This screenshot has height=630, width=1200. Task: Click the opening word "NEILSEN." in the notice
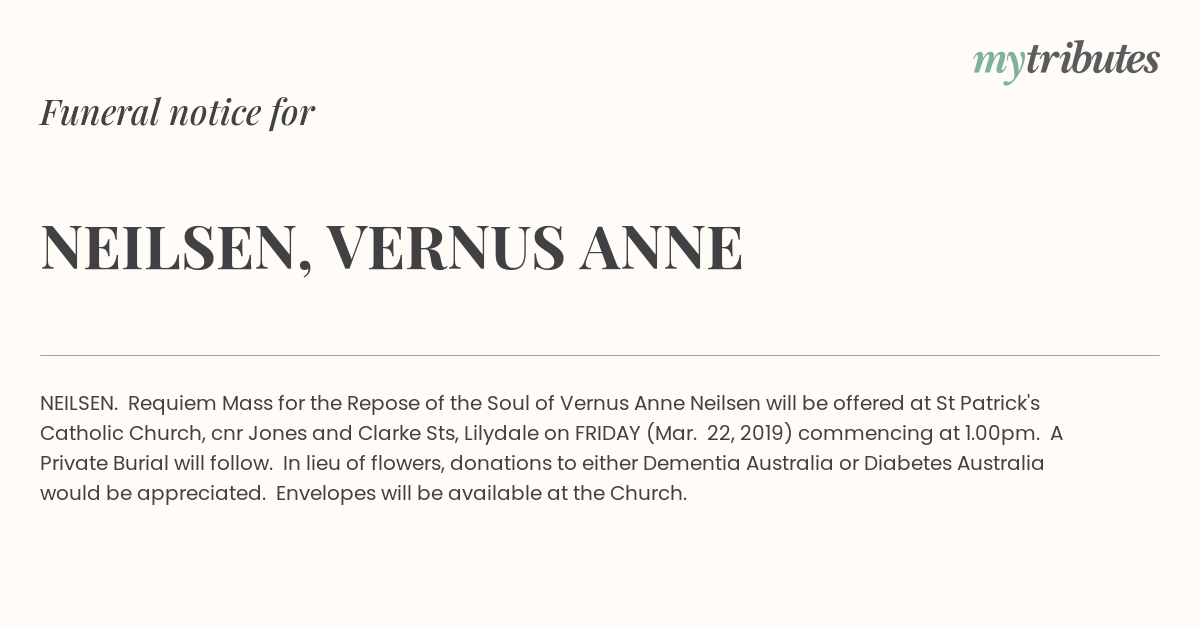pos(79,403)
